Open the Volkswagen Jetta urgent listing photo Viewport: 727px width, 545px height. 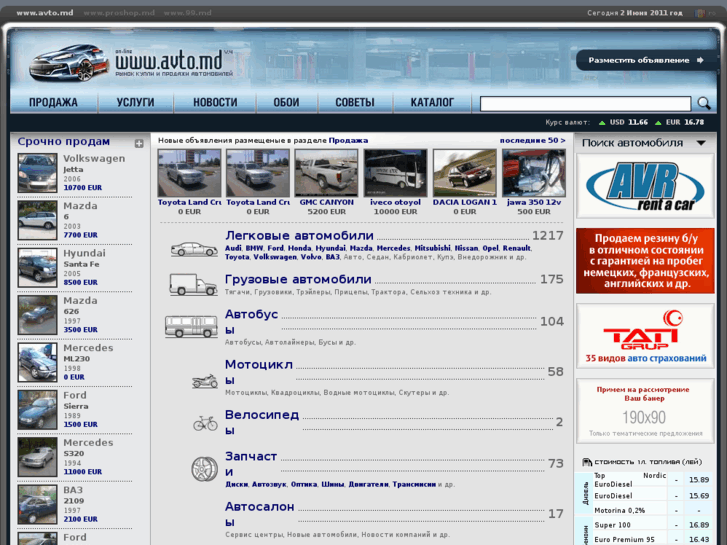pos(38,173)
